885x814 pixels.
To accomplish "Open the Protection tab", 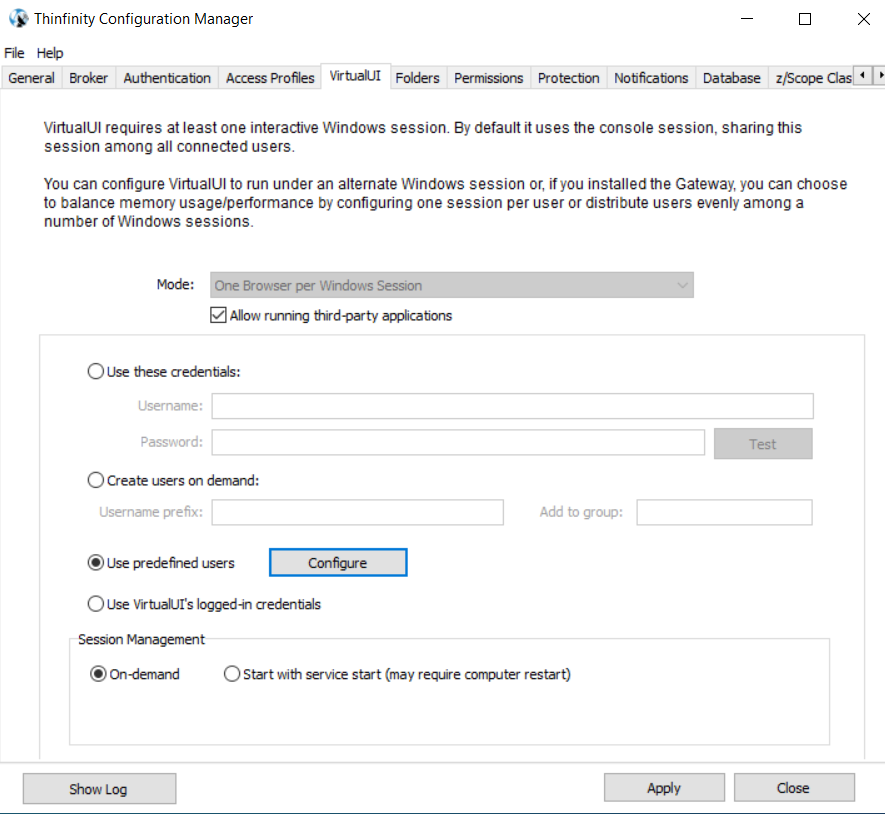I will coord(568,78).
